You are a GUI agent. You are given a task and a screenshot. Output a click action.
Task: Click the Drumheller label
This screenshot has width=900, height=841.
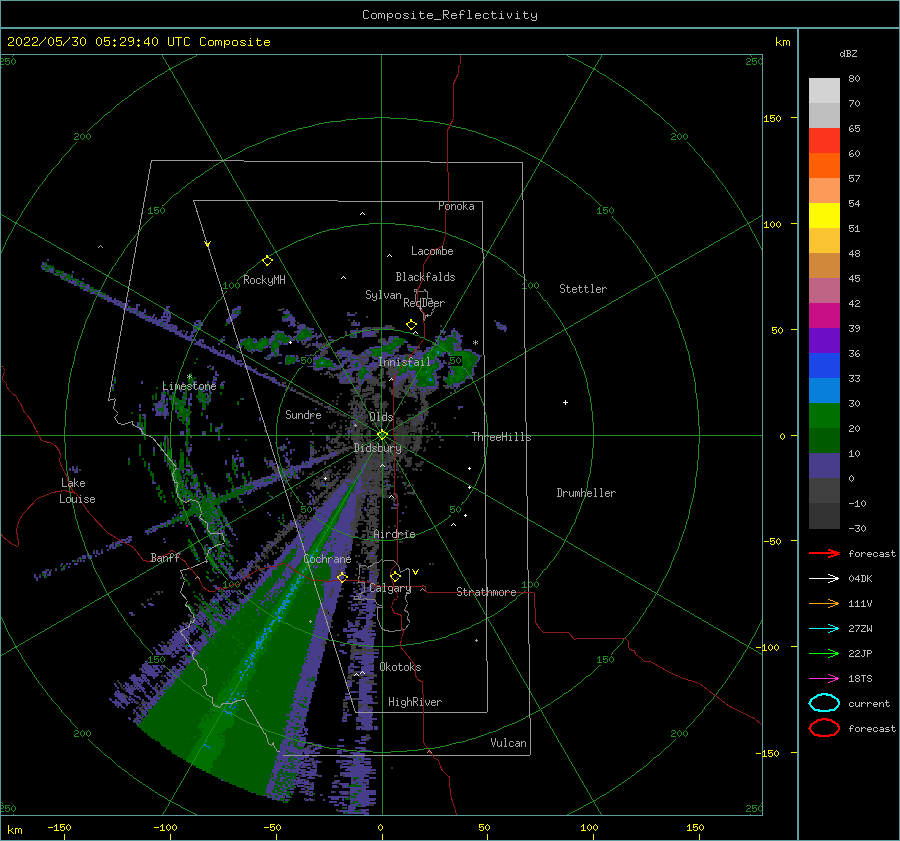pos(586,493)
